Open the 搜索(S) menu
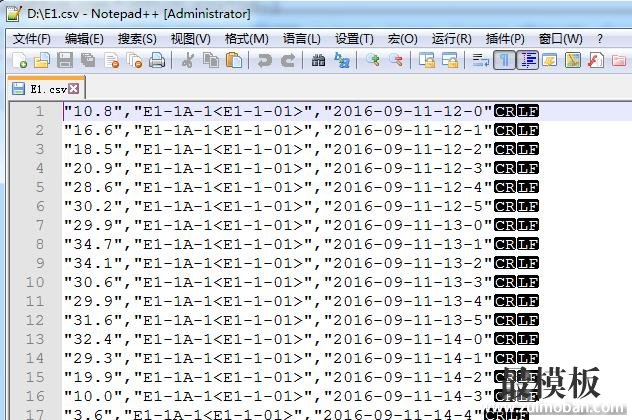The width and height of the screenshot is (632, 420). 137,39
